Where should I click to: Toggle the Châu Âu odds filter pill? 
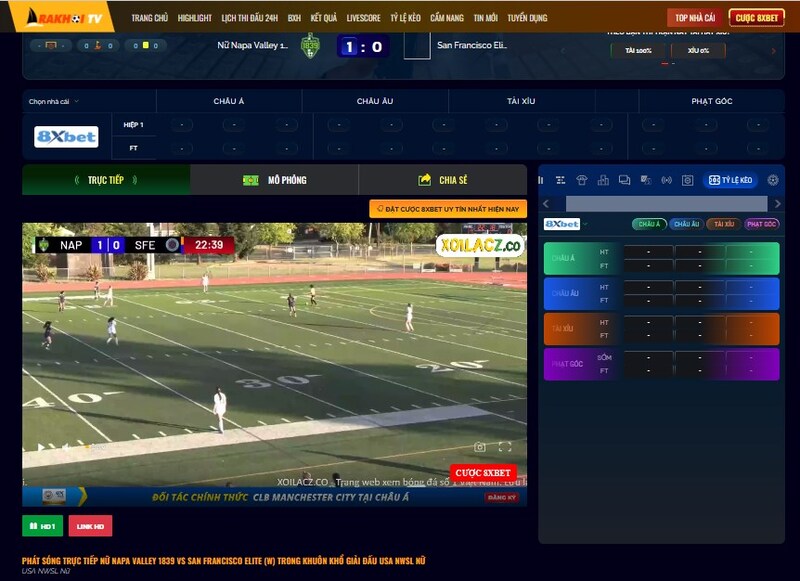click(x=686, y=224)
